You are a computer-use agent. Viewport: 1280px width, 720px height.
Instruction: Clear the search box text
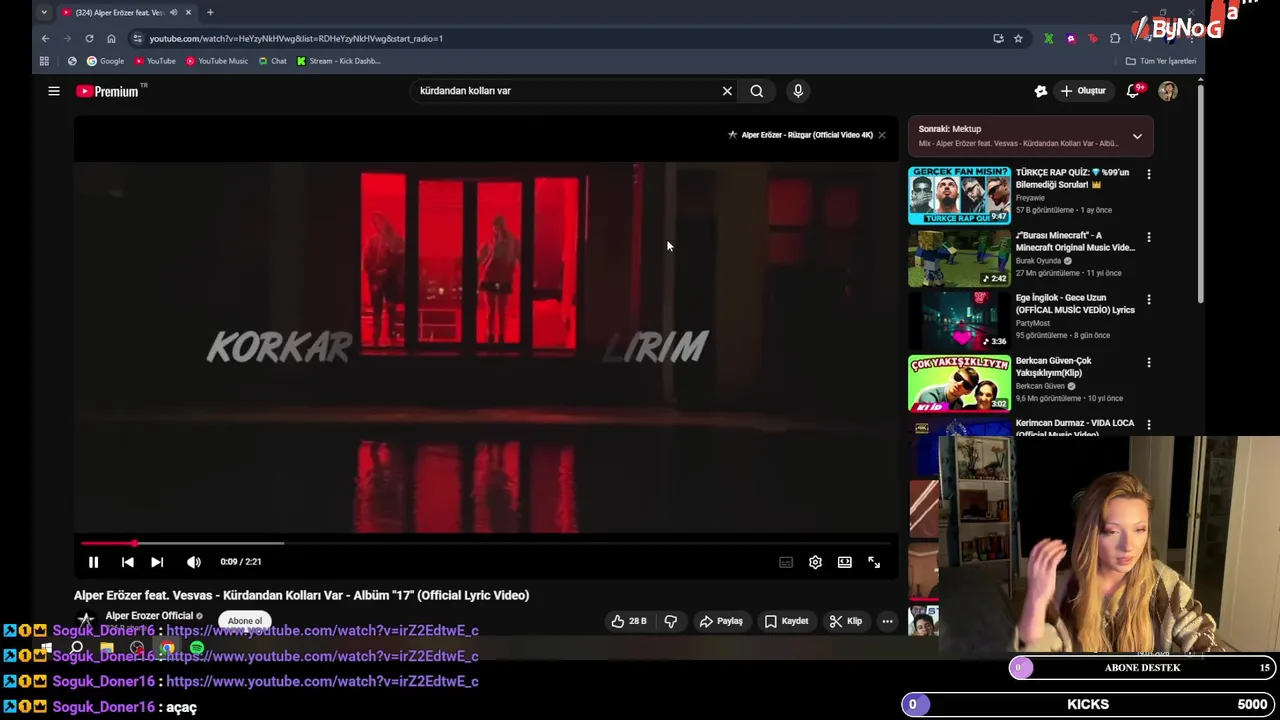727,91
